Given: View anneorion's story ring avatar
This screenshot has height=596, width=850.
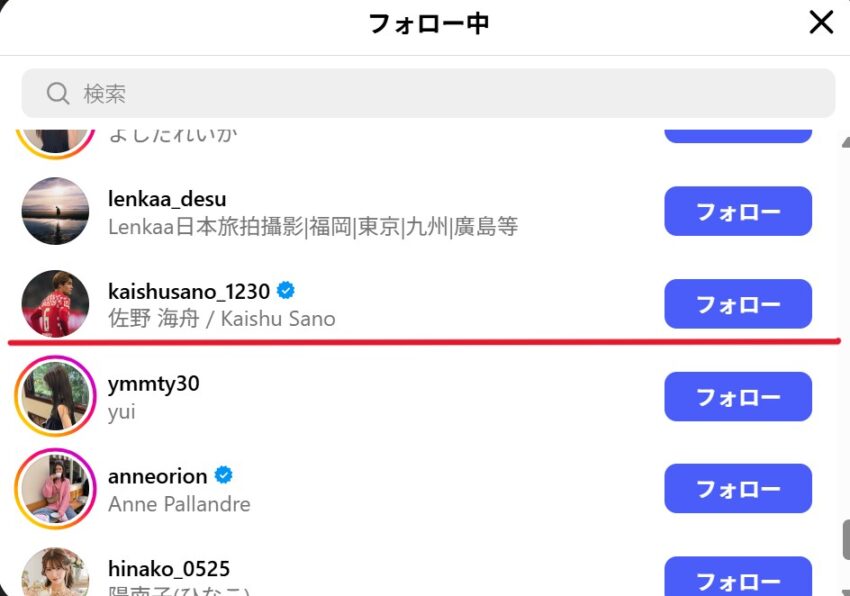Looking at the screenshot, I should point(55,489).
